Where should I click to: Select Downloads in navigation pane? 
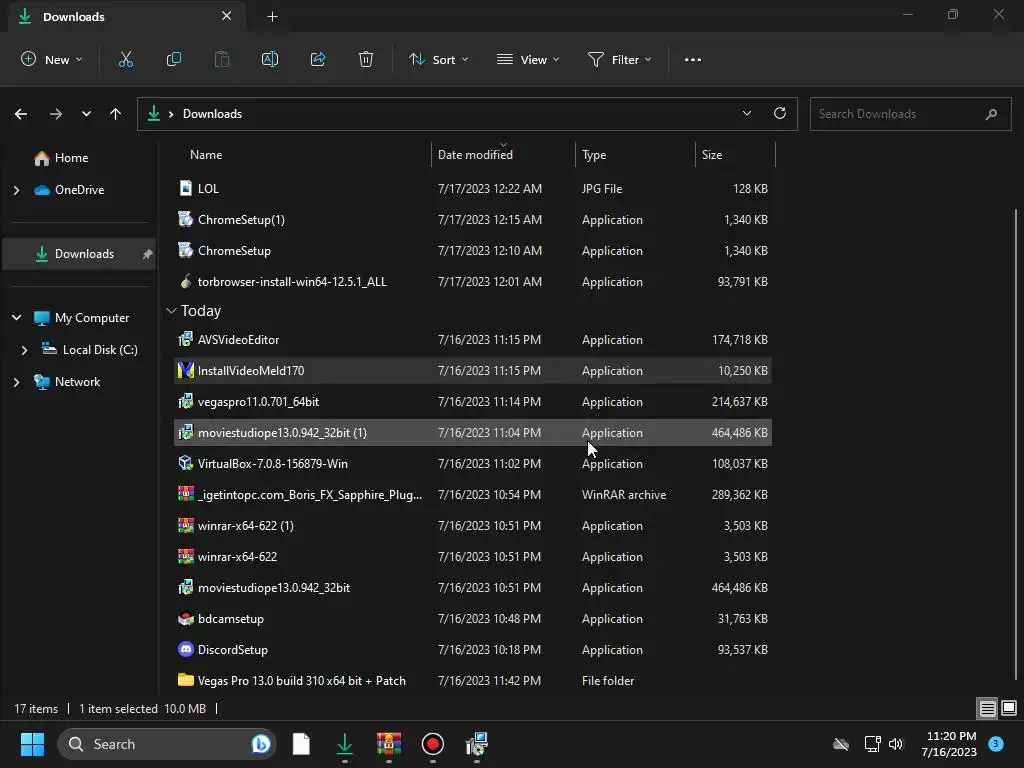pyautogui.click(x=78, y=253)
